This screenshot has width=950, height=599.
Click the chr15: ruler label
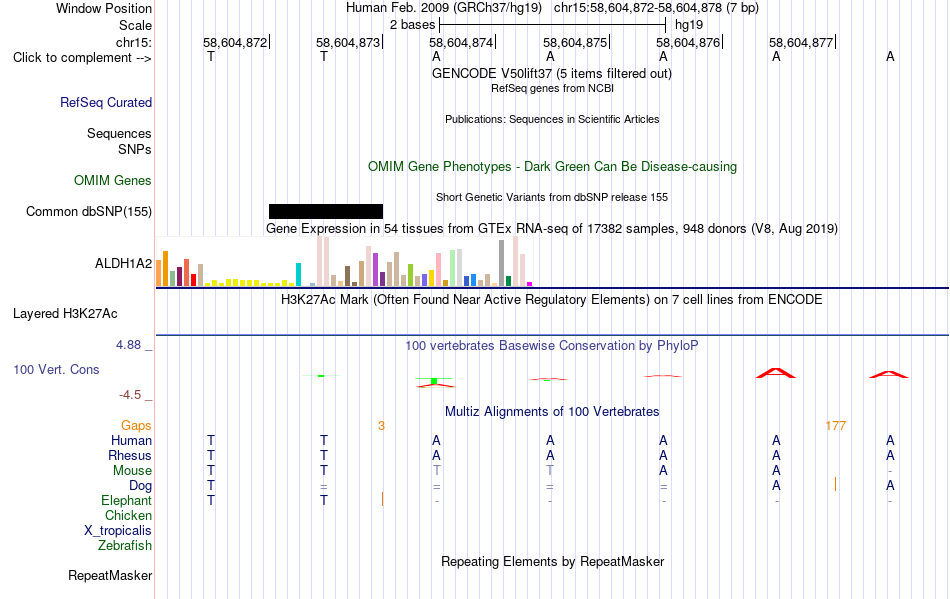click(133, 42)
